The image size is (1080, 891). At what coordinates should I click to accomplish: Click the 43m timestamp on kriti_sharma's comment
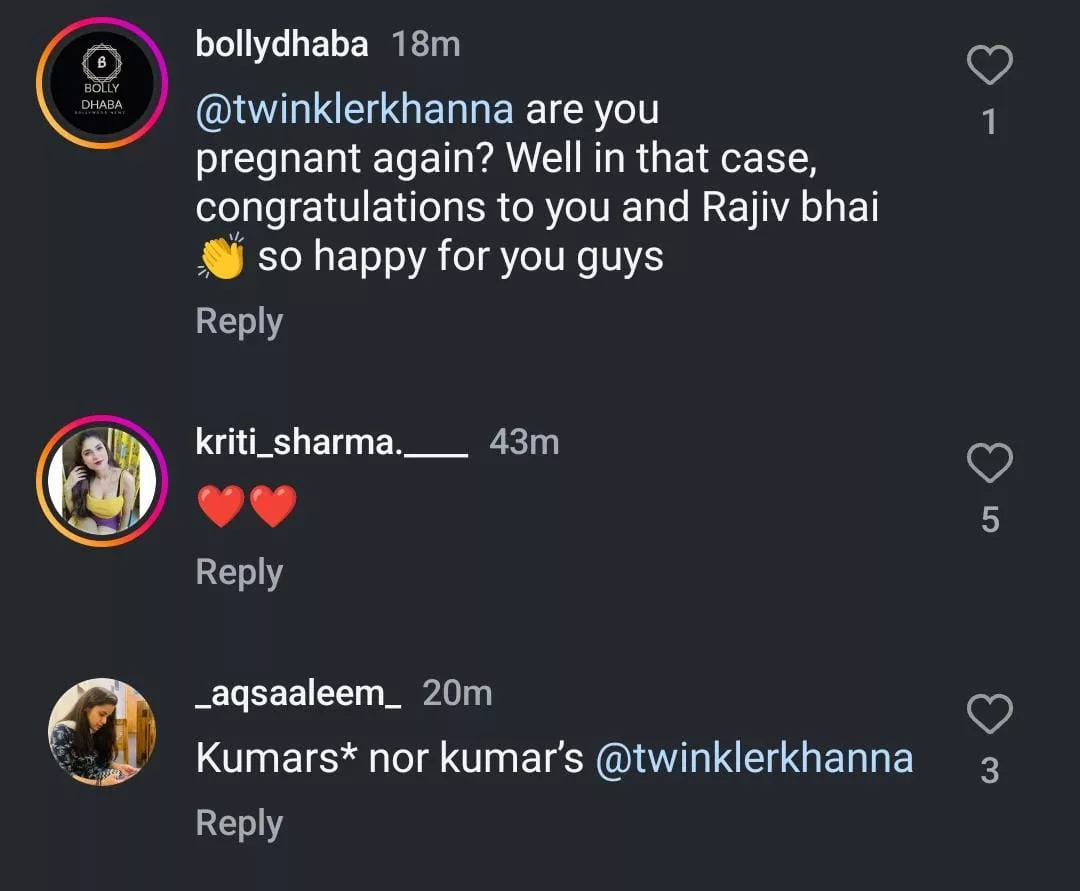point(524,442)
